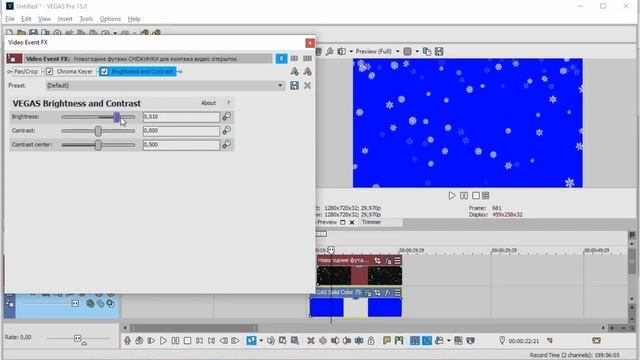Image resolution: width=640 pixels, height=360 pixels.
Task: Open the Help menu
Action: [134, 19]
